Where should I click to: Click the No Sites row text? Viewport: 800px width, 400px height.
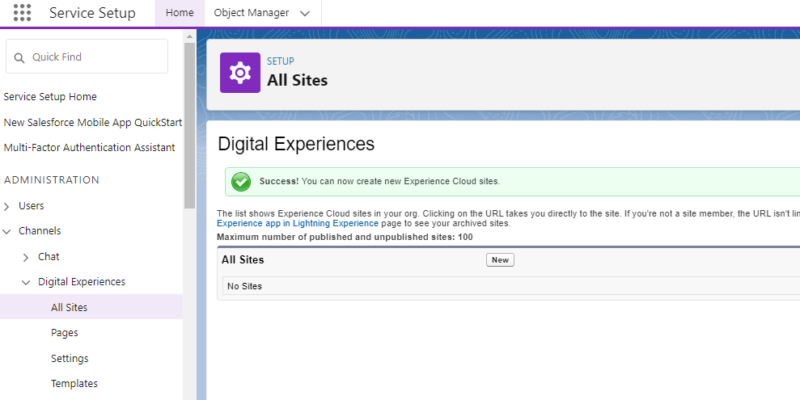click(x=244, y=286)
